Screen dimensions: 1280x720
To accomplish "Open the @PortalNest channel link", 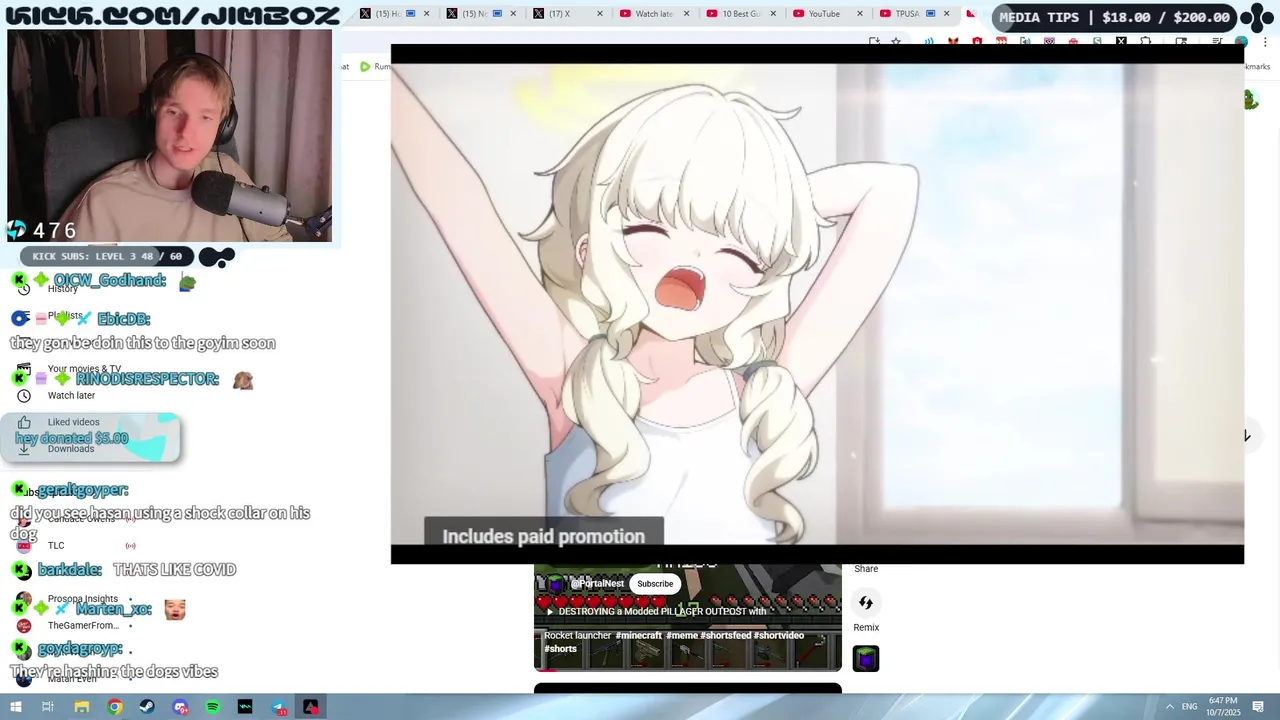I will (x=597, y=584).
